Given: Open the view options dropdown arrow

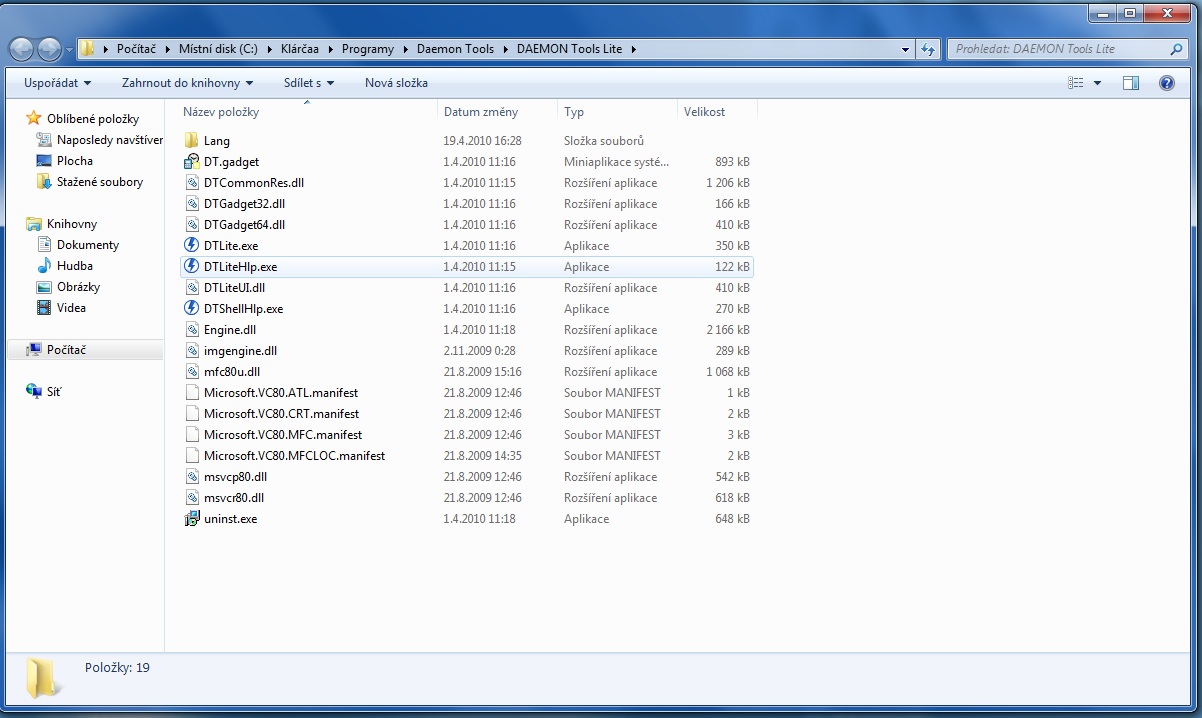Looking at the screenshot, I should (x=1098, y=83).
